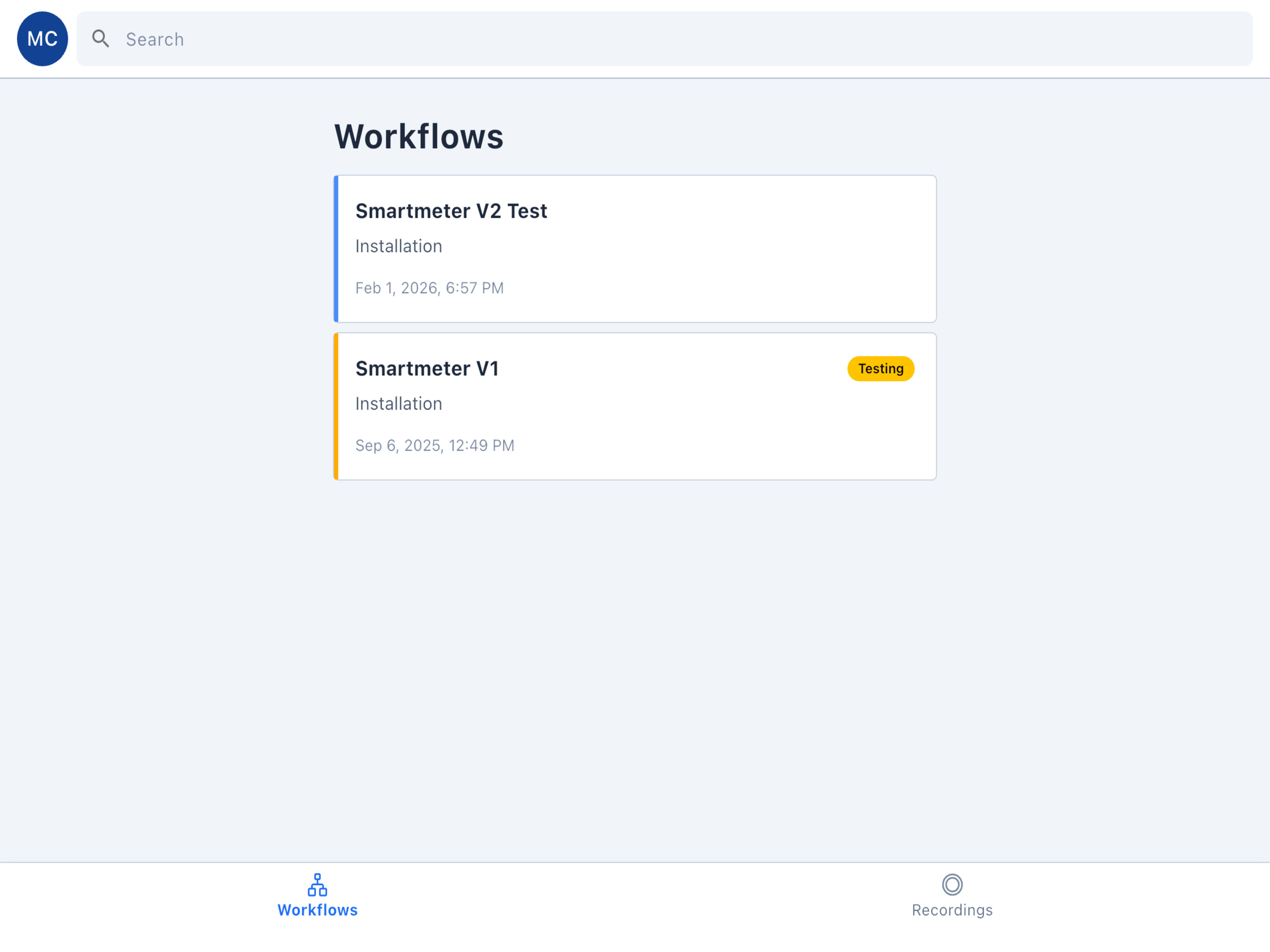Select the Recordings tab icon

(952, 885)
